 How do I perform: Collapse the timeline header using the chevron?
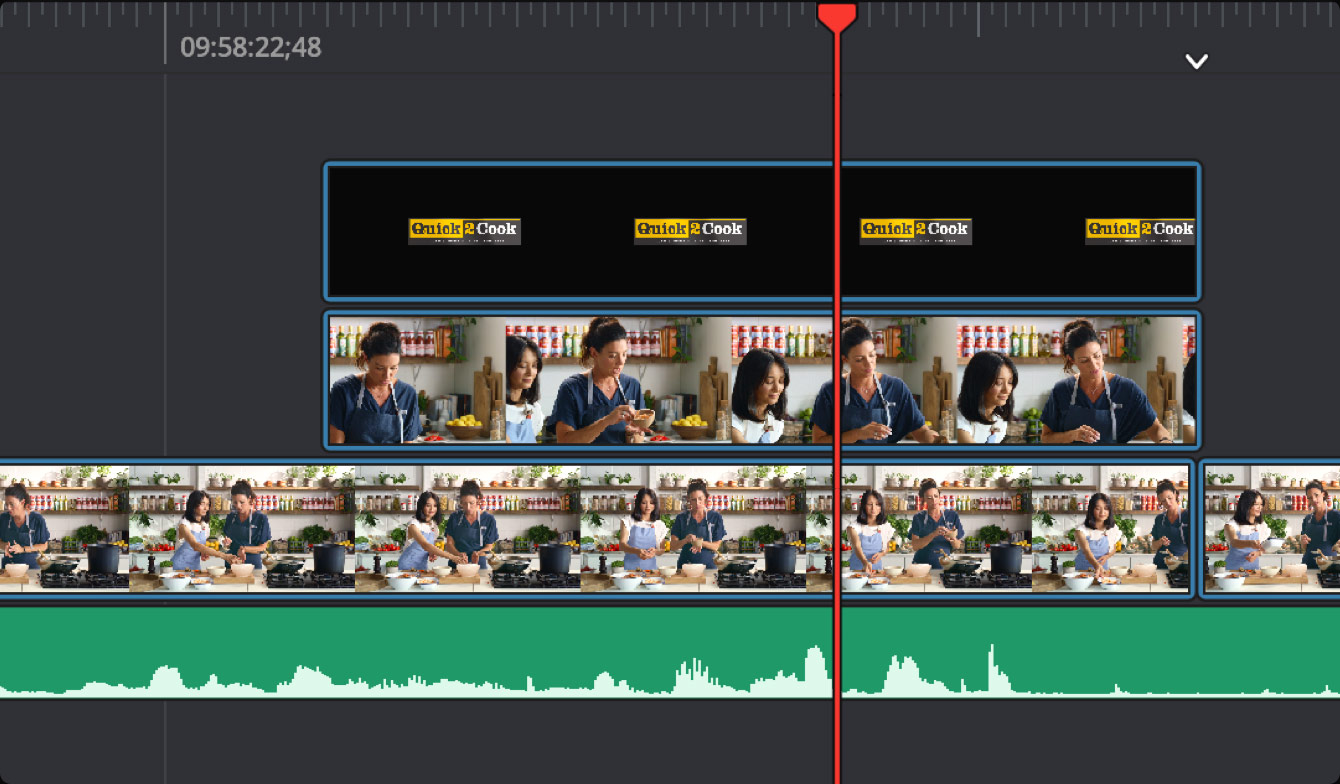coord(1196,61)
